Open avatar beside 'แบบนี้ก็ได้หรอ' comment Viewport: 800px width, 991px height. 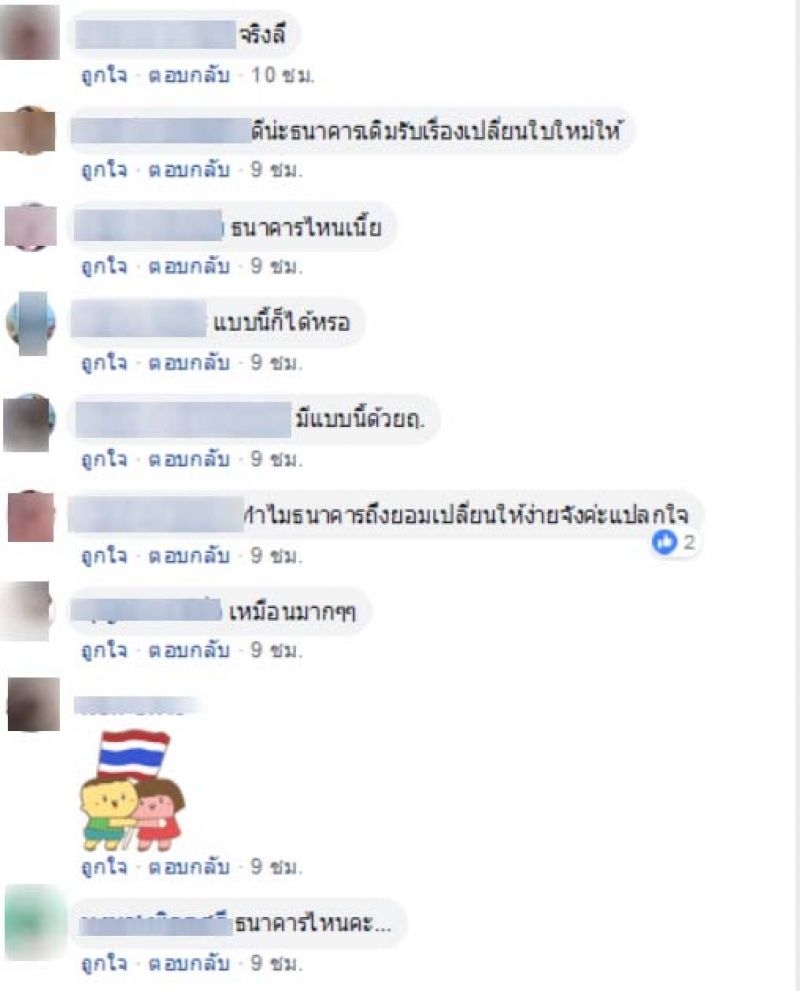tap(31, 324)
